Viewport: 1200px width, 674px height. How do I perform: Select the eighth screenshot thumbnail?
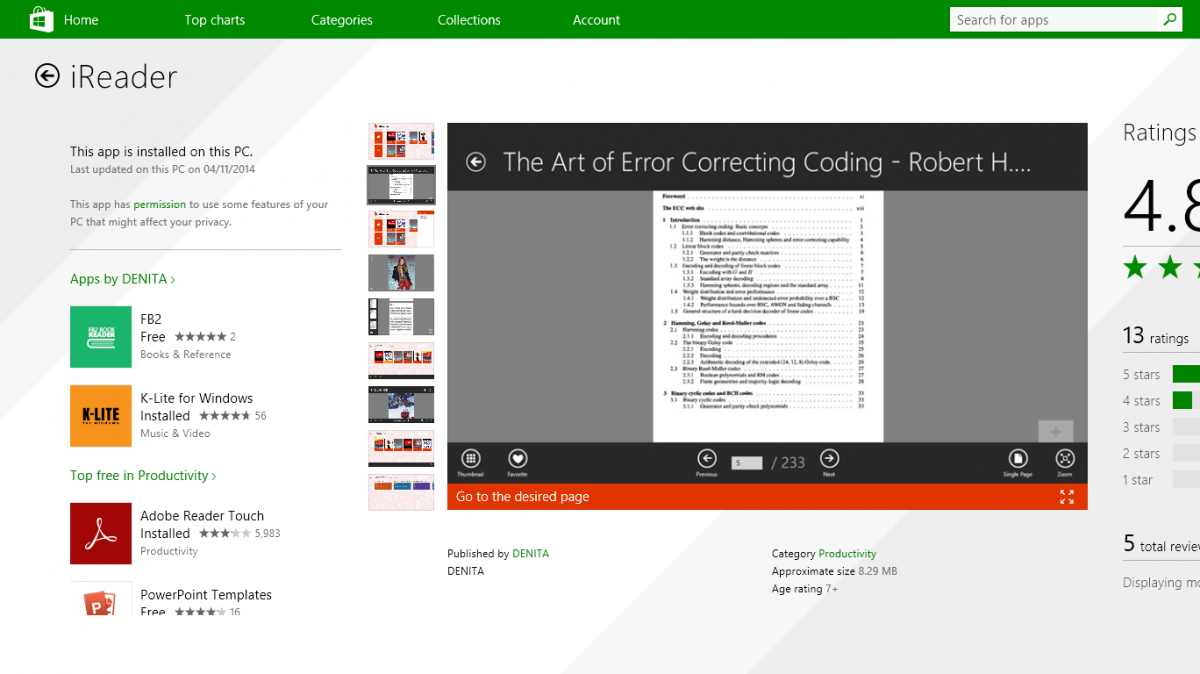click(401, 448)
